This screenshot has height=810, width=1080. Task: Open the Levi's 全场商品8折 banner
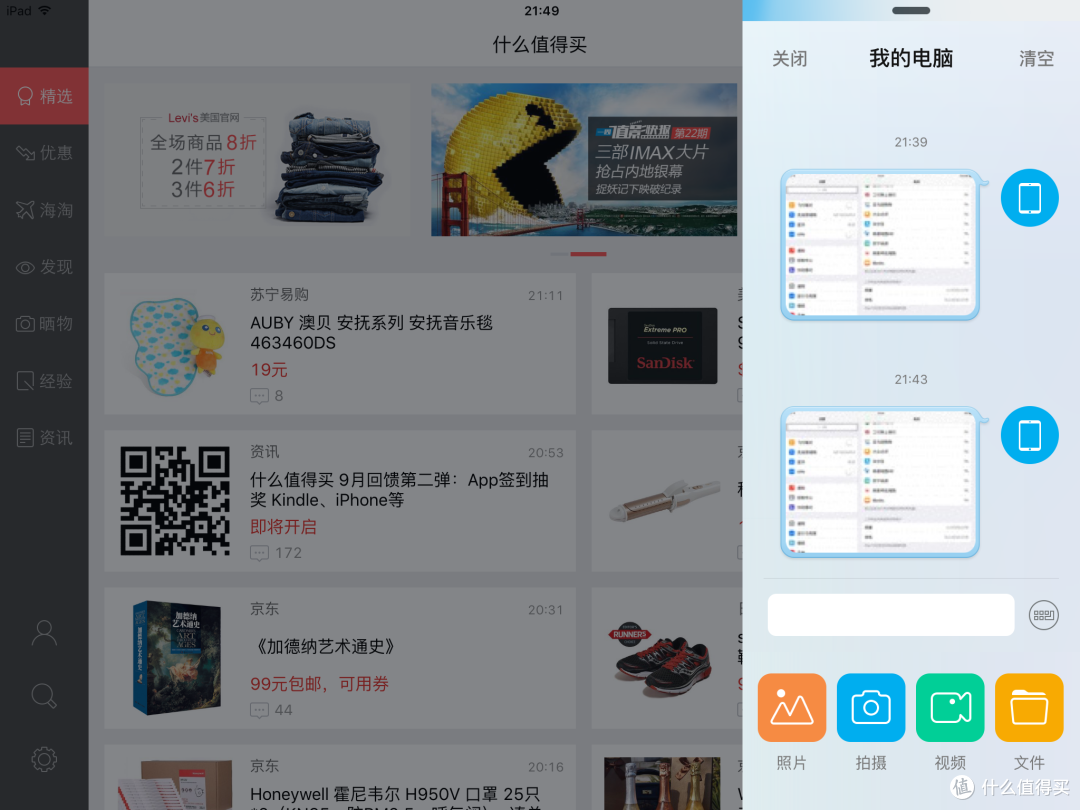[258, 160]
